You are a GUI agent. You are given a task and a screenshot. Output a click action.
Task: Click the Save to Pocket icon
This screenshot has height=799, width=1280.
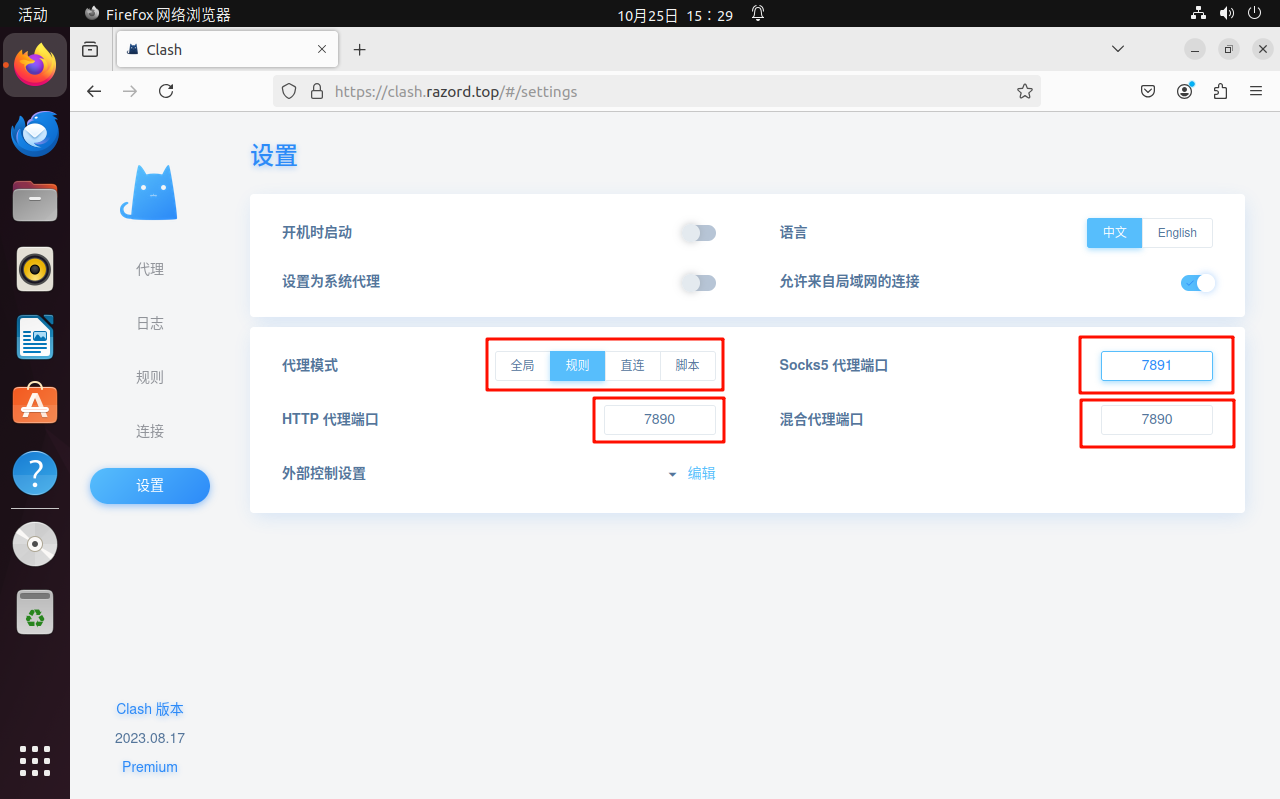coord(1149,91)
